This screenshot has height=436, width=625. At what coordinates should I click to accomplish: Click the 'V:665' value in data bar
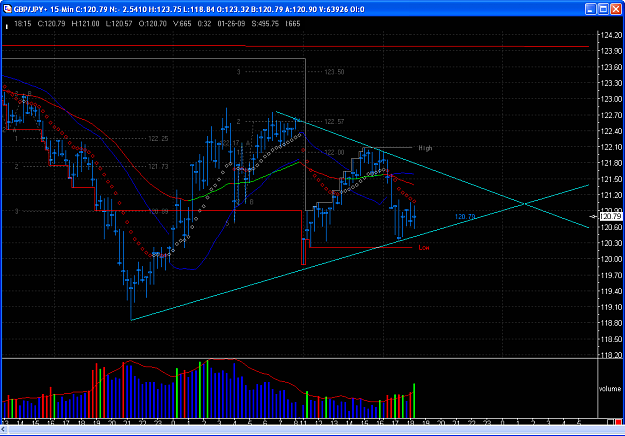pyautogui.click(x=182, y=24)
